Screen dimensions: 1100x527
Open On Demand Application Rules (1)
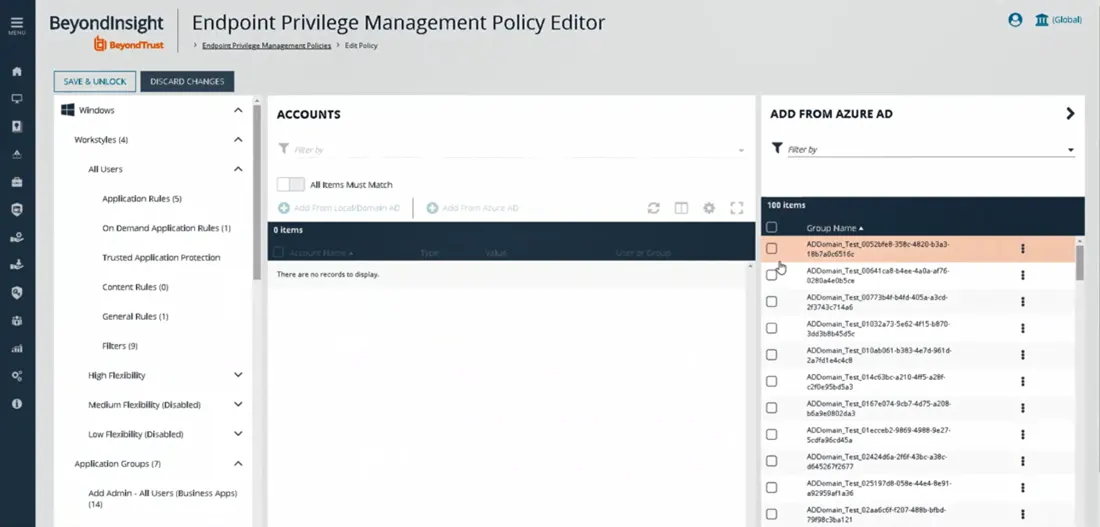pos(166,228)
